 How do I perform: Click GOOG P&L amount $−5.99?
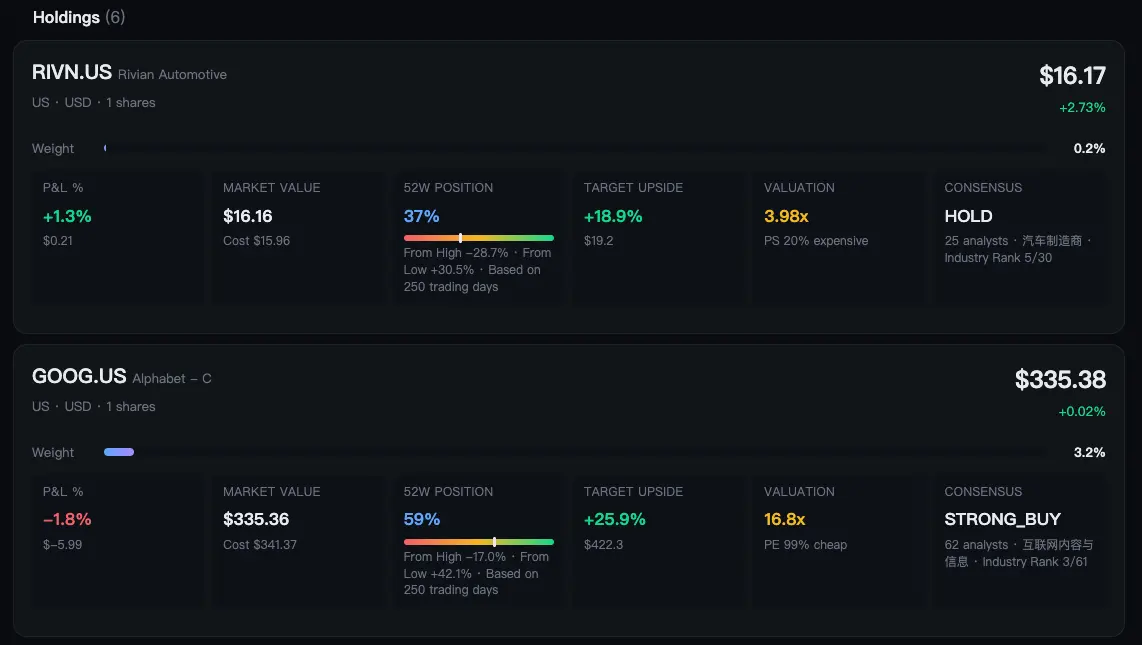(x=63, y=545)
